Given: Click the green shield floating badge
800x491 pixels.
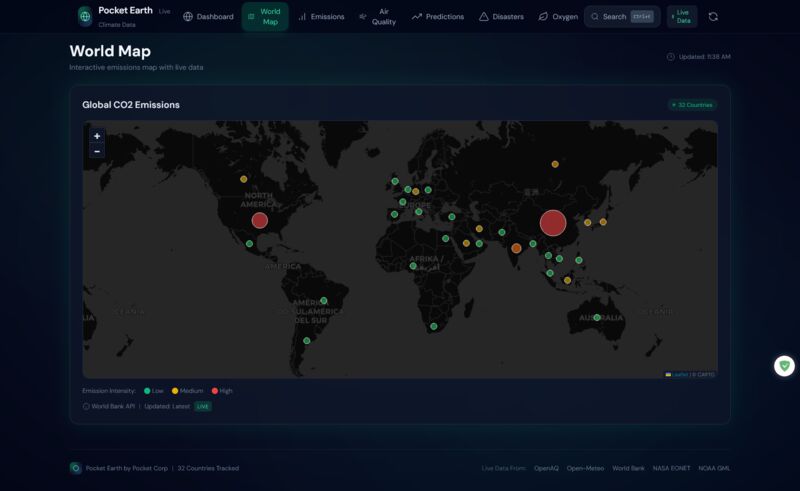Looking at the screenshot, I should pos(784,366).
